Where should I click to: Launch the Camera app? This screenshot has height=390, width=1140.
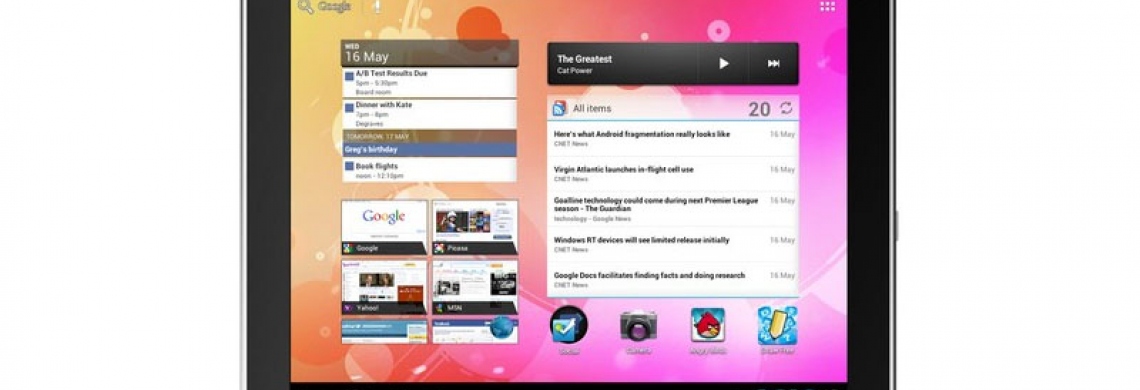[x=638, y=326]
